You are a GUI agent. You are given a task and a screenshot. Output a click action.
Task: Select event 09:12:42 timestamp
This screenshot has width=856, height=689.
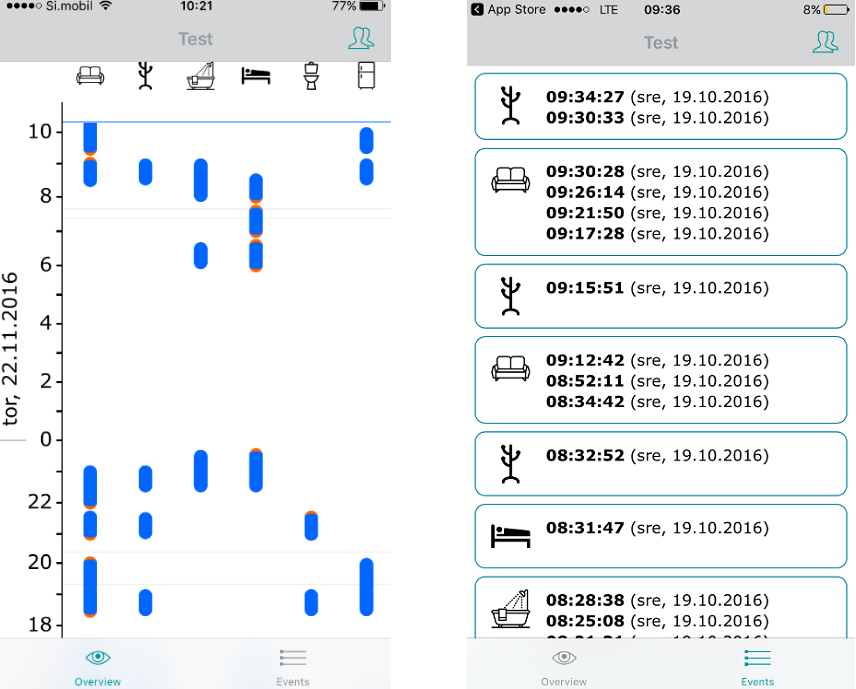pos(585,360)
